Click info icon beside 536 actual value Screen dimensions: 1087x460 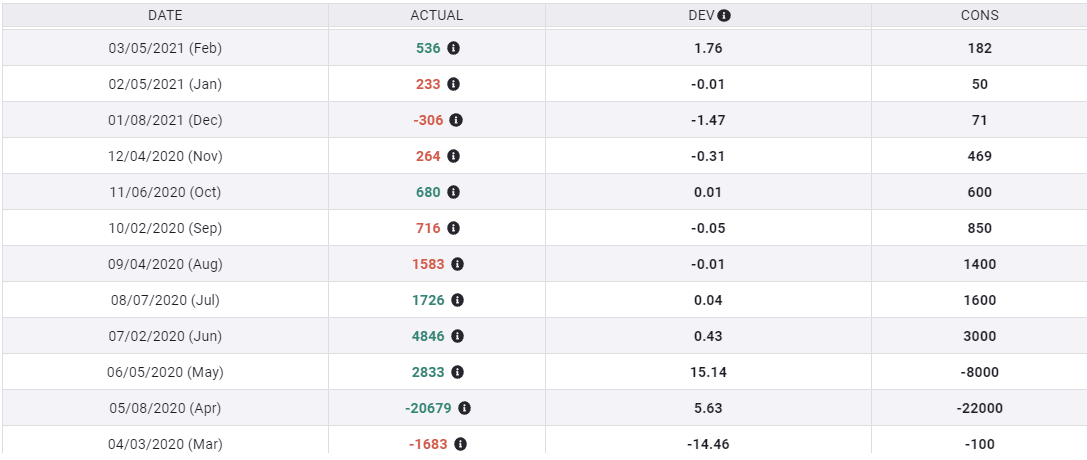tap(453, 48)
